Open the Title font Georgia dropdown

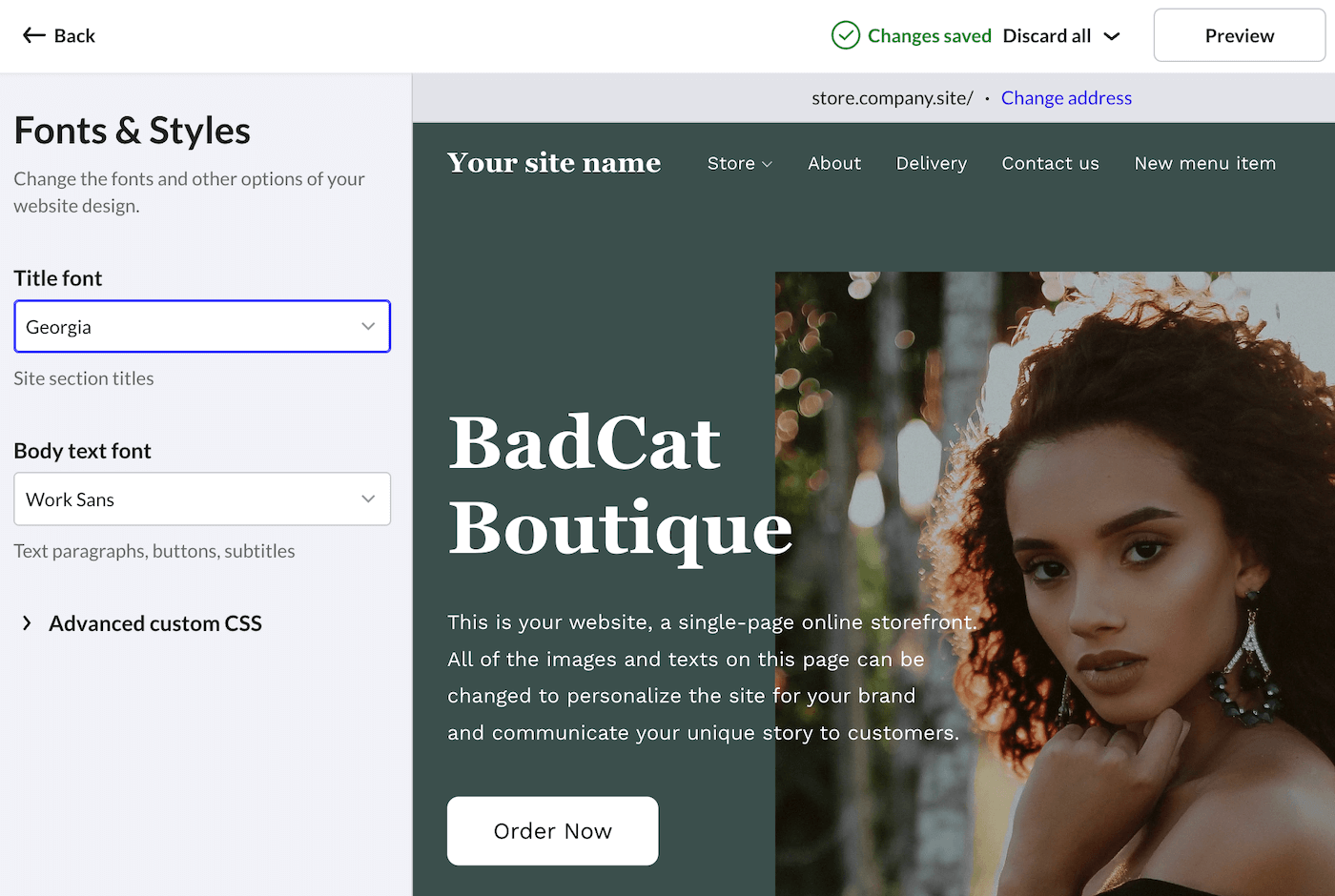pos(202,326)
